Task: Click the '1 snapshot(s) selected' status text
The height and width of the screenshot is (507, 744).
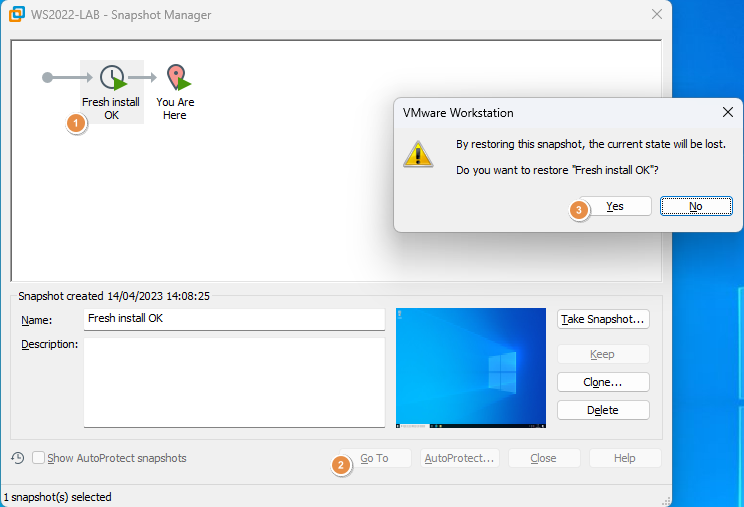Action: [57, 497]
